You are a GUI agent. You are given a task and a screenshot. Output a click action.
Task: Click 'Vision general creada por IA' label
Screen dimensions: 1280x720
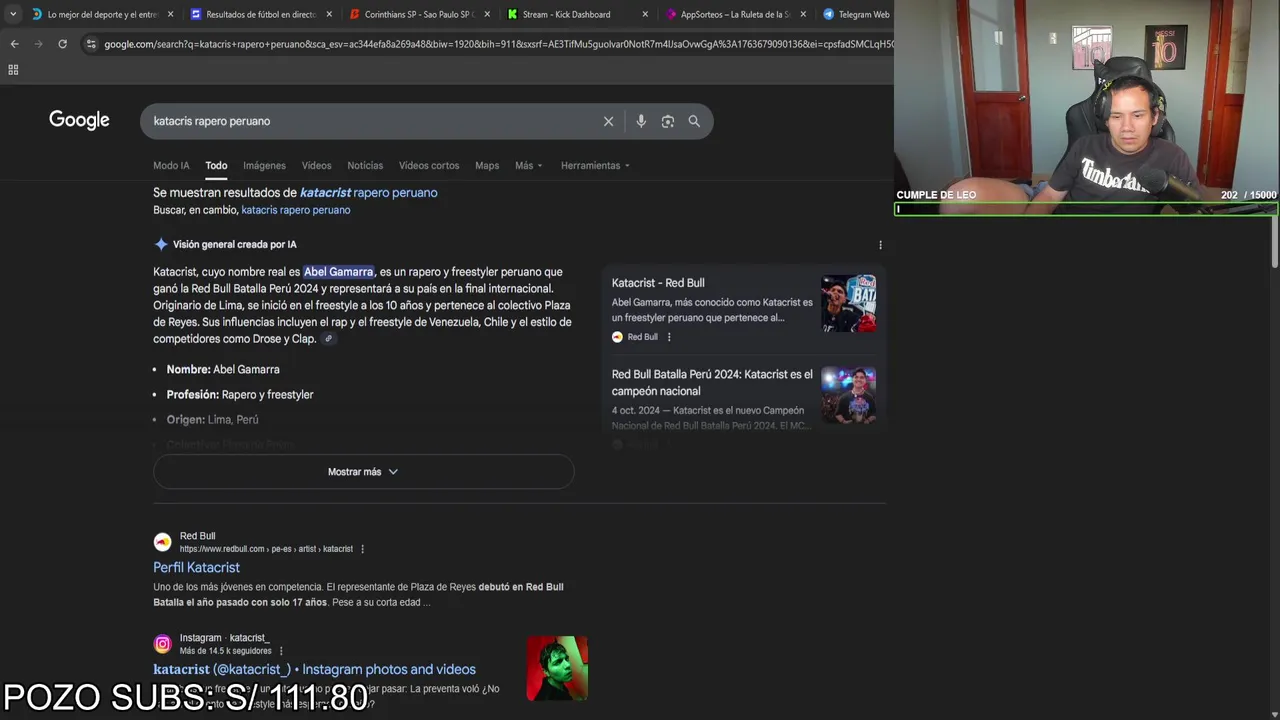pyautogui.click(x=234, y=245)
